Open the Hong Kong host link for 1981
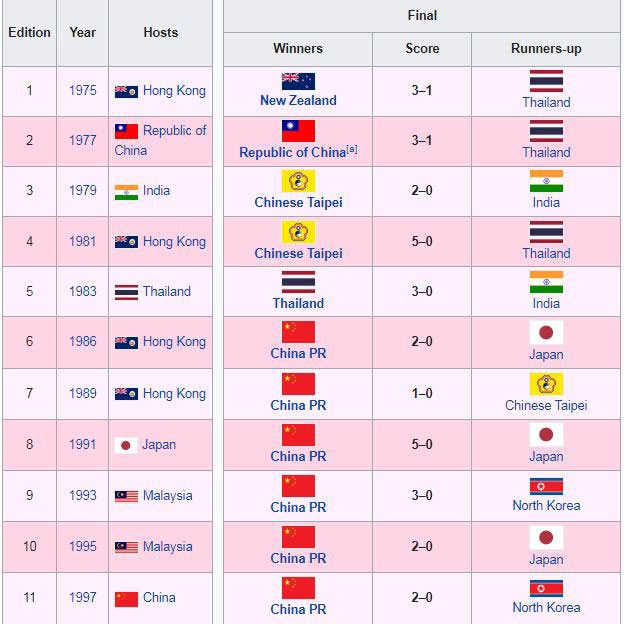The width and height of the screenshot is (624, 624). point(174,242)
